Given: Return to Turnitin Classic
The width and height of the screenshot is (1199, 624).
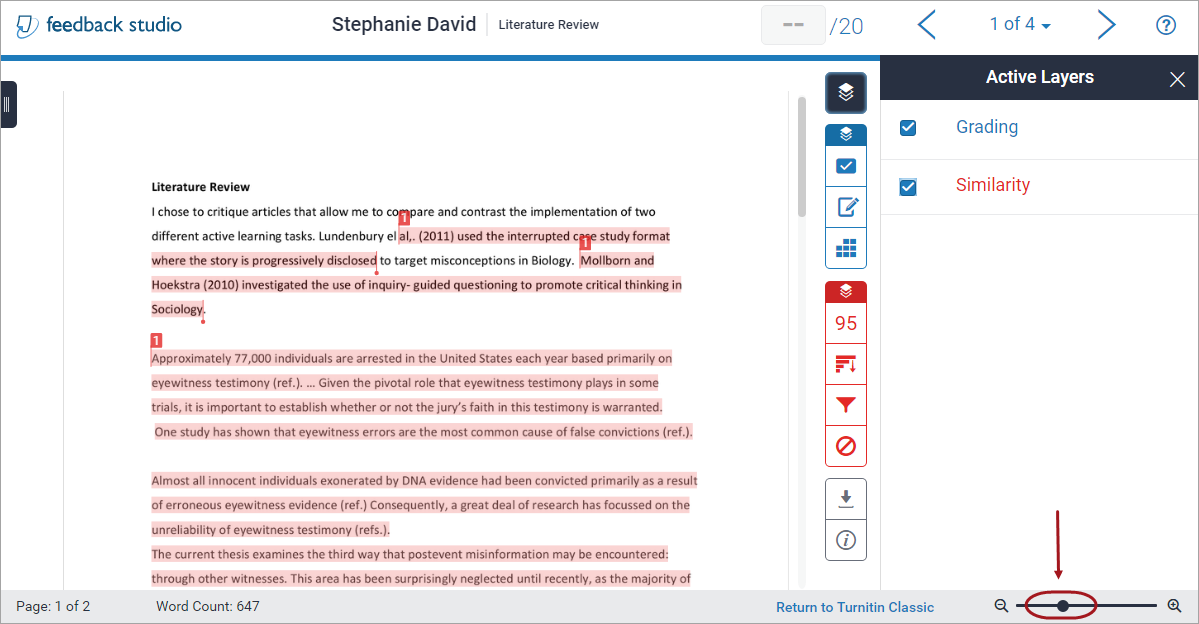Looking at the screenshot, I should tap(855, 607).
